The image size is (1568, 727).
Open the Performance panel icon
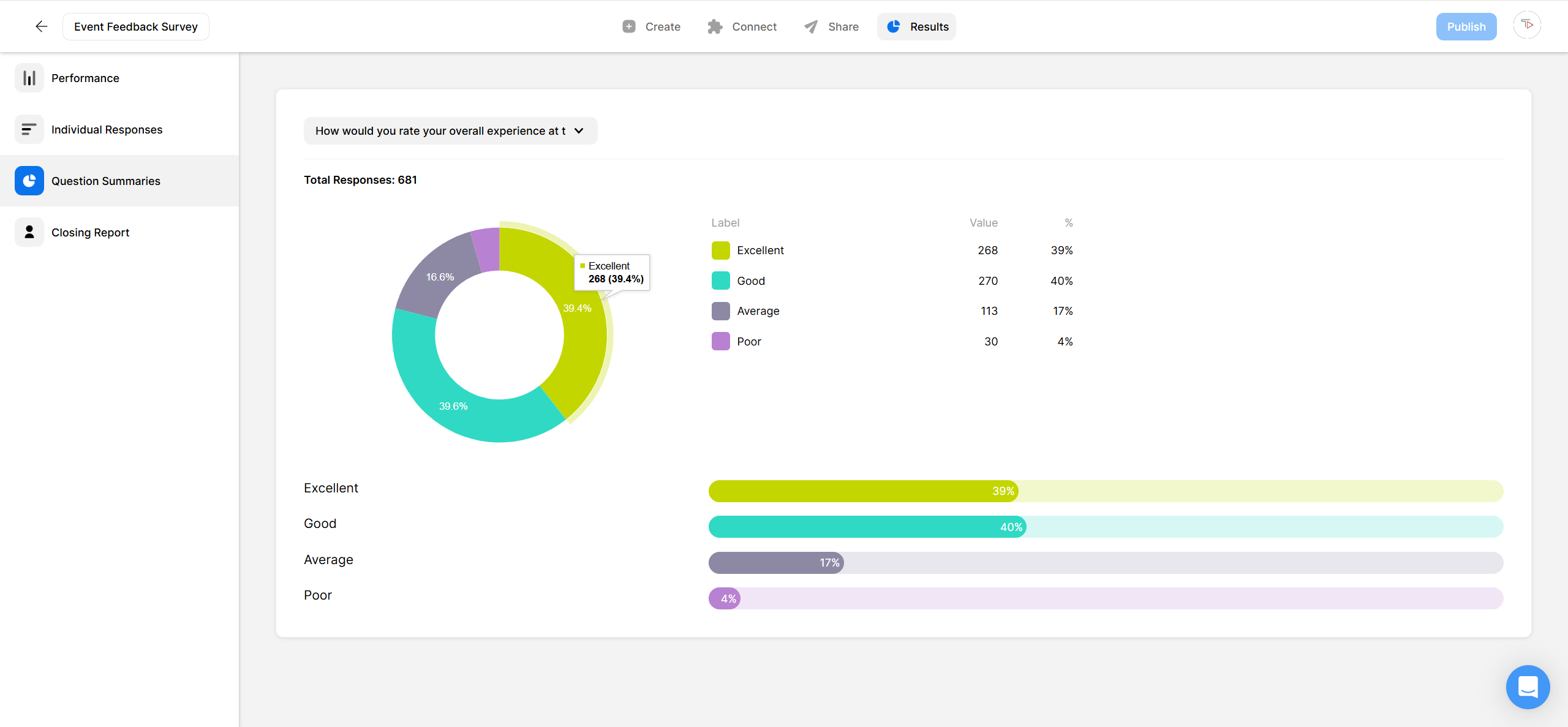pyautogui.click(x=29, y=78)
